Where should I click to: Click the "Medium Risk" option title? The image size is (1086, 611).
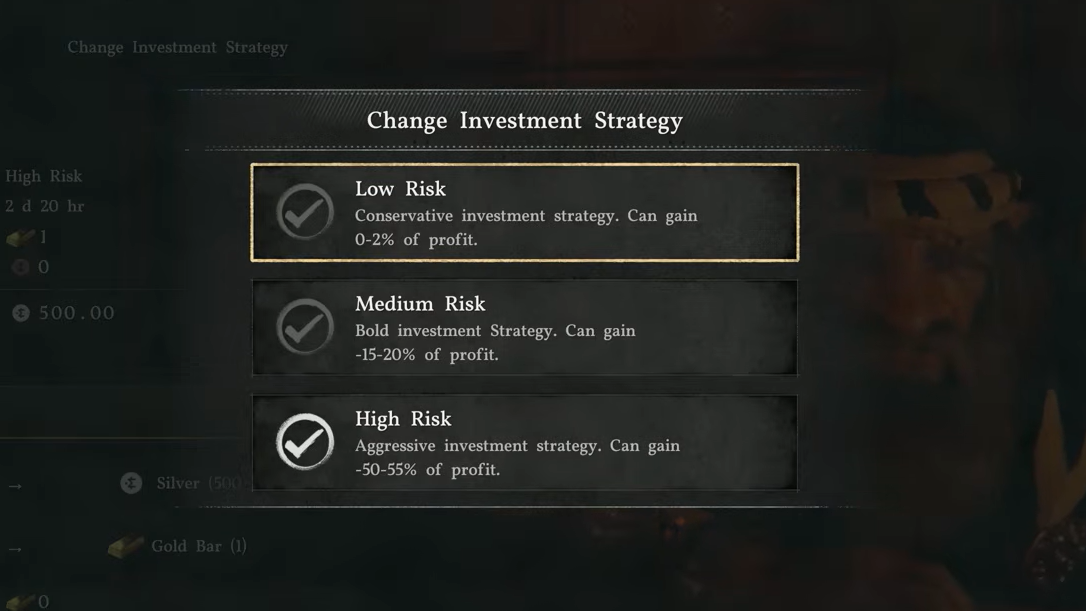point(420,304)
